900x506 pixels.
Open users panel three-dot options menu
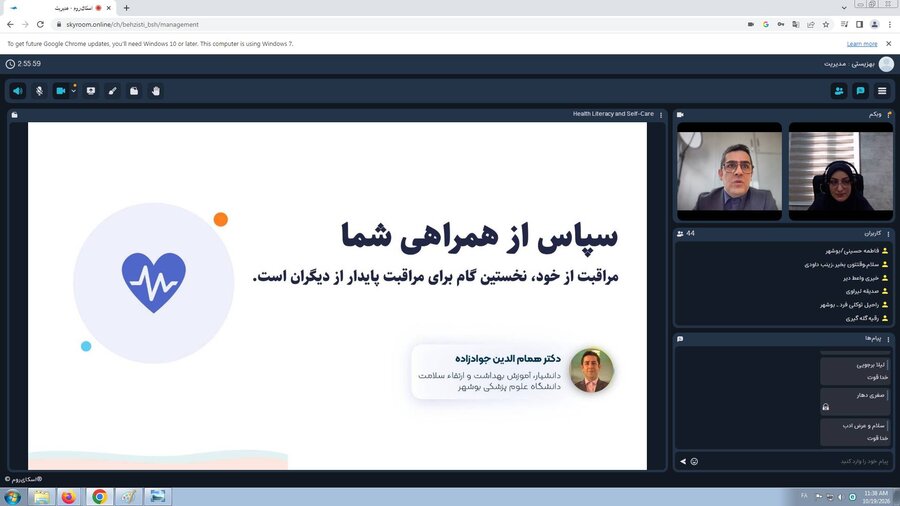[x=889, y=234]
